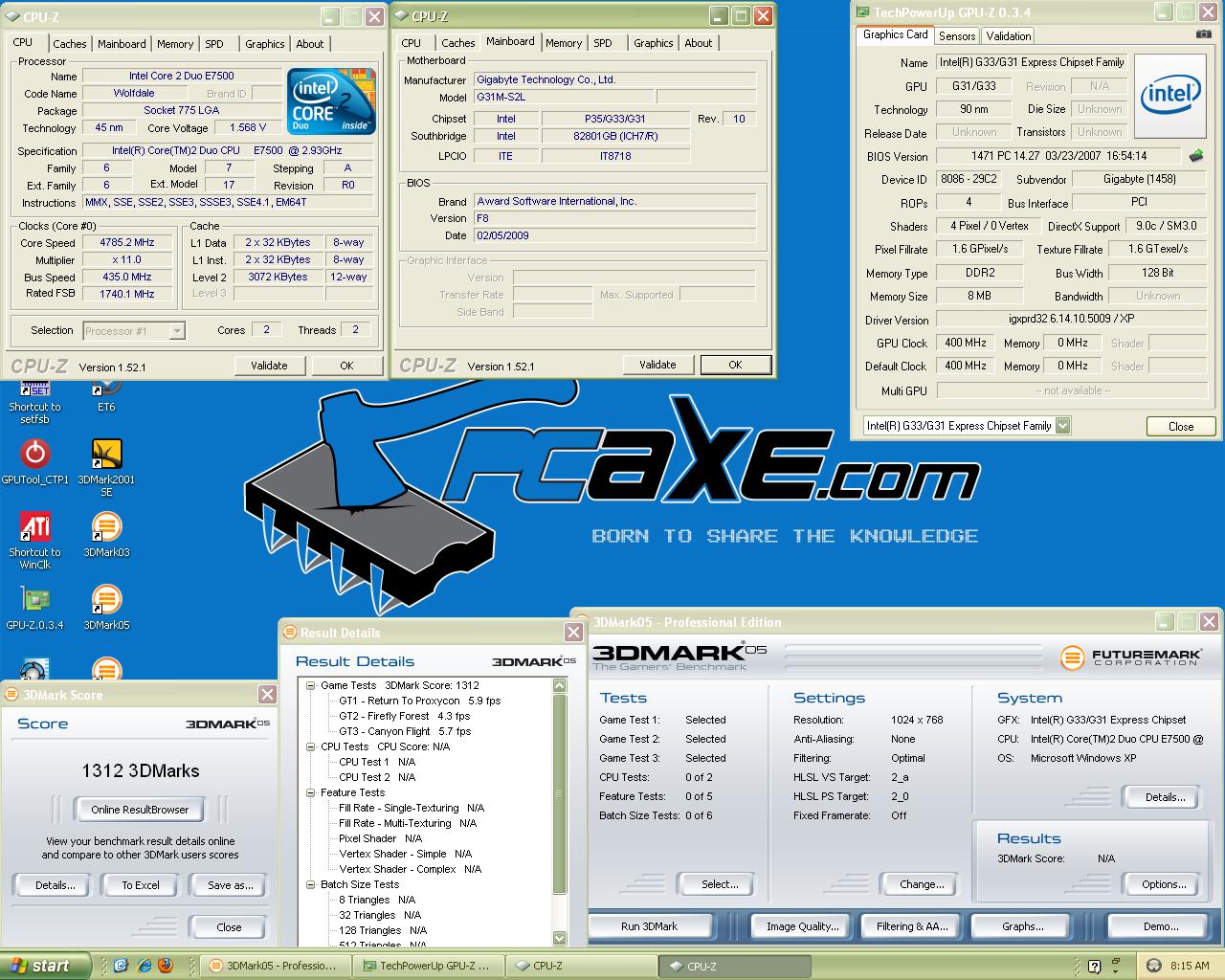The width and height of the screenshot is (1225, 980).
Task: Collapse the Batch Size Tests tree node
Action: point(311,884)
